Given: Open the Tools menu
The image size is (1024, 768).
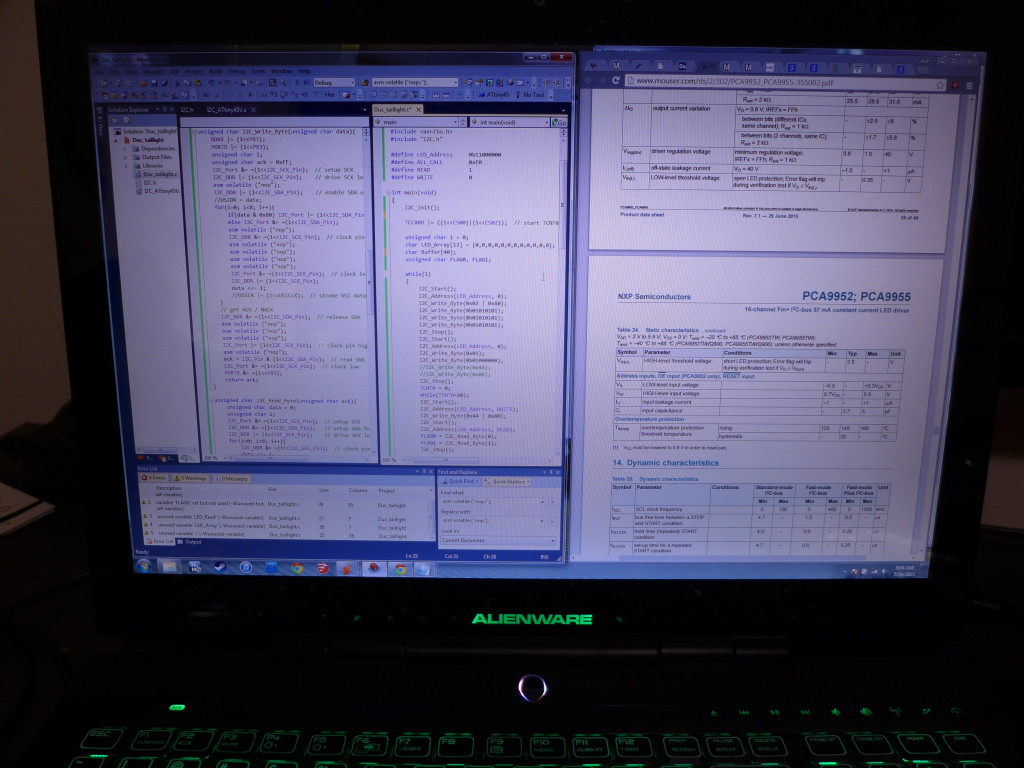Looking at the screenshot, I should coord(258,71).
